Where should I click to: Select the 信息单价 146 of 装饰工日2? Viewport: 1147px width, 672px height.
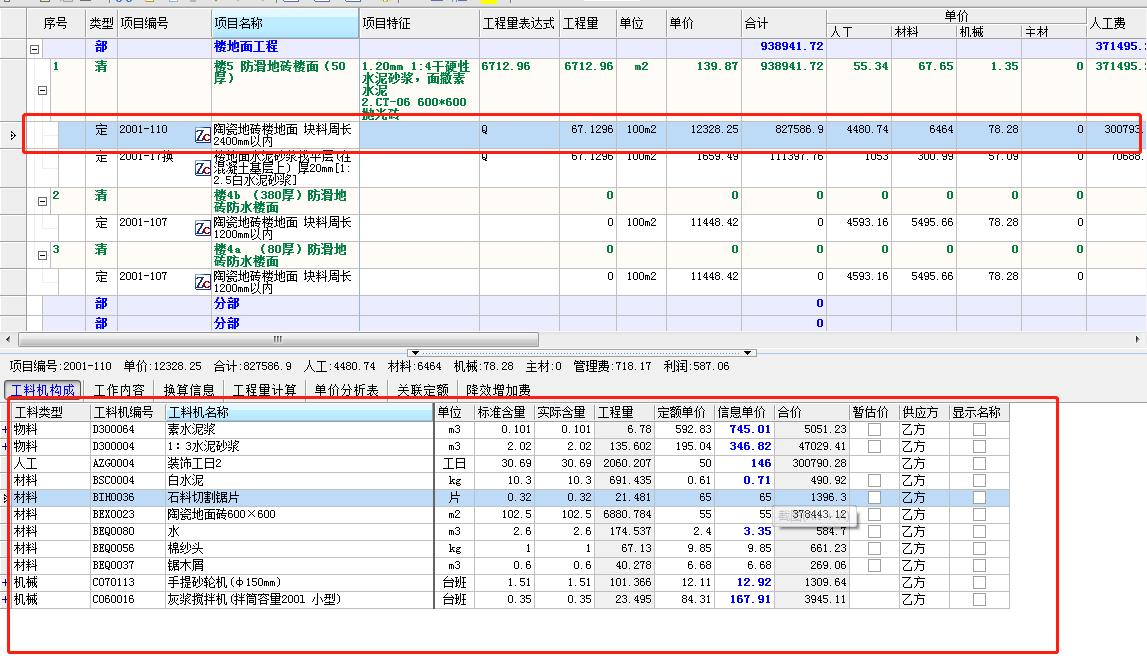(x=761, y=464)
